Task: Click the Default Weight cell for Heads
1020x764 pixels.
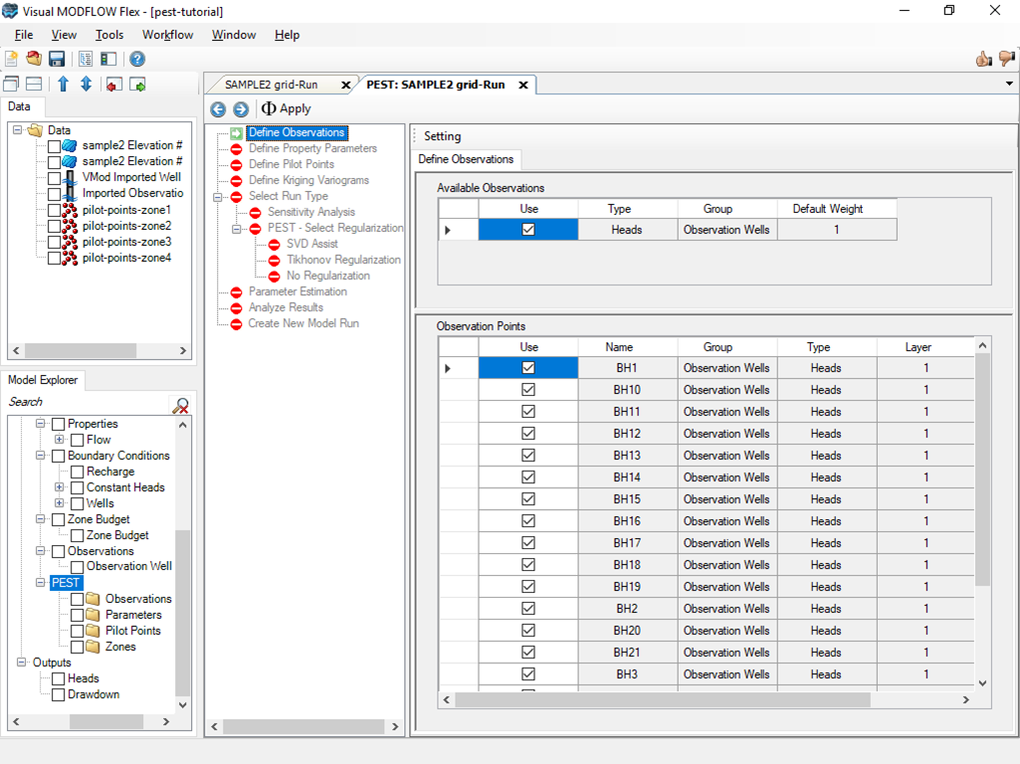Action: tap(836, 230)
